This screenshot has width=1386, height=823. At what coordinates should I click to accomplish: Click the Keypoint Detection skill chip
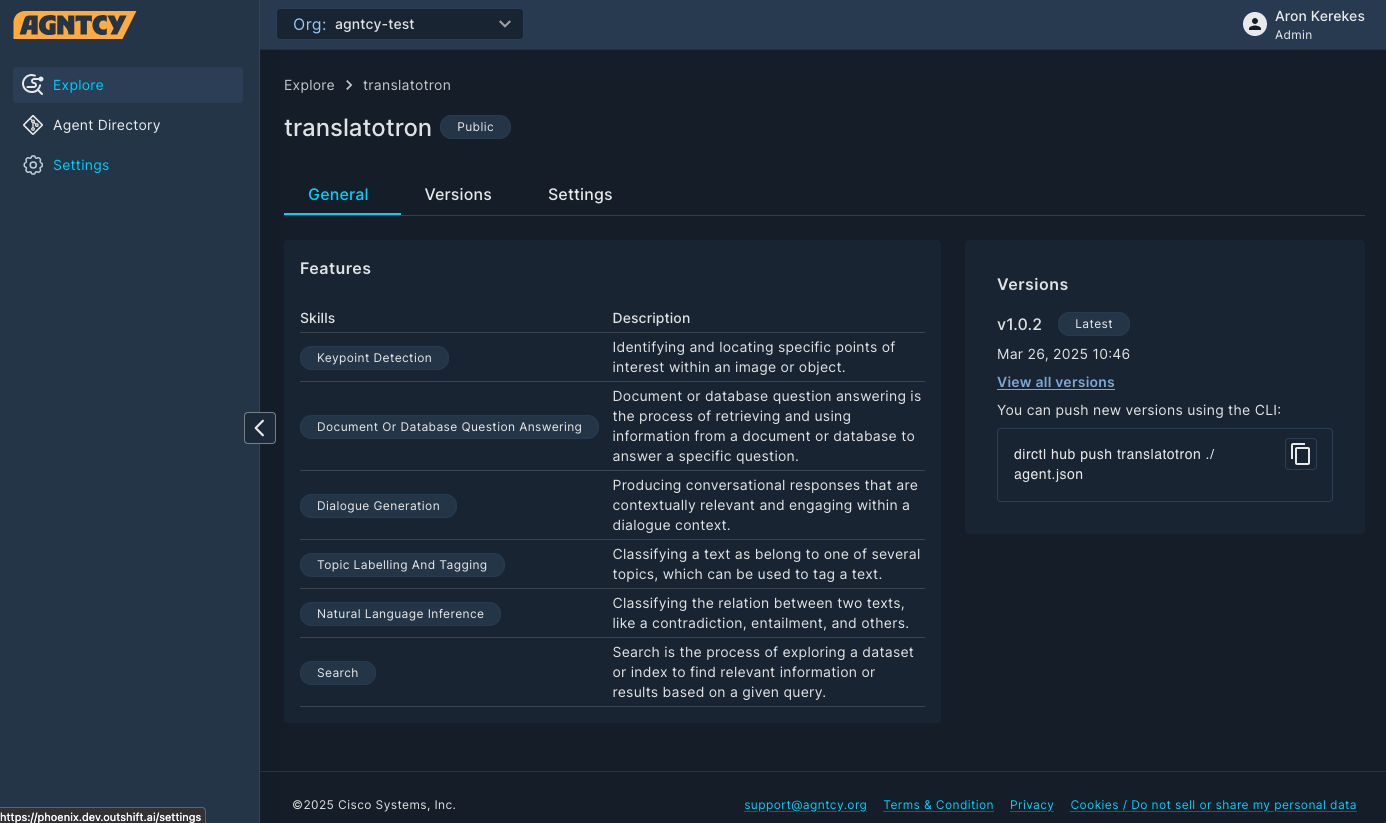coord(374,358)
